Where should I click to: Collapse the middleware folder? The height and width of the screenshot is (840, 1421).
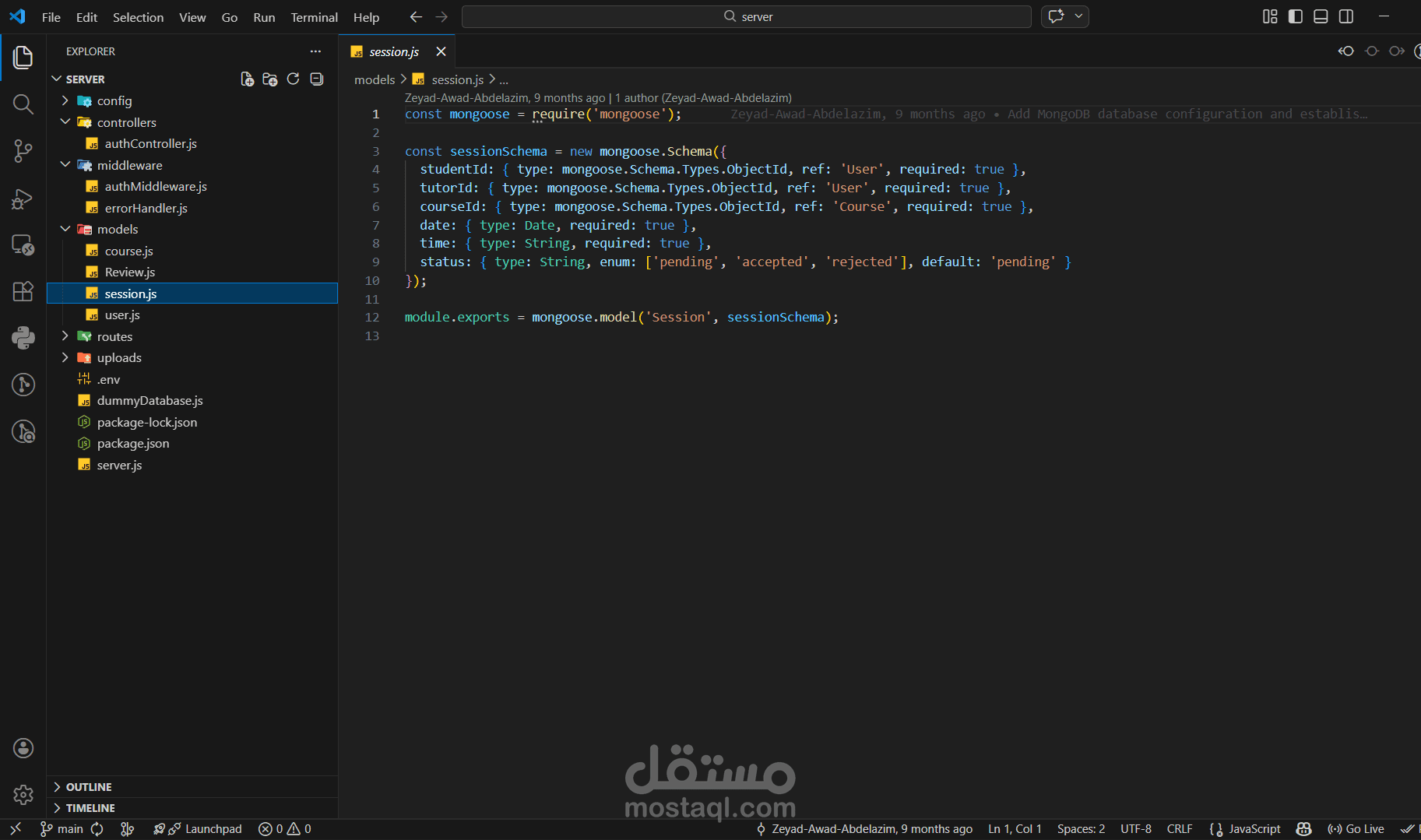click(x=192, y=165)
